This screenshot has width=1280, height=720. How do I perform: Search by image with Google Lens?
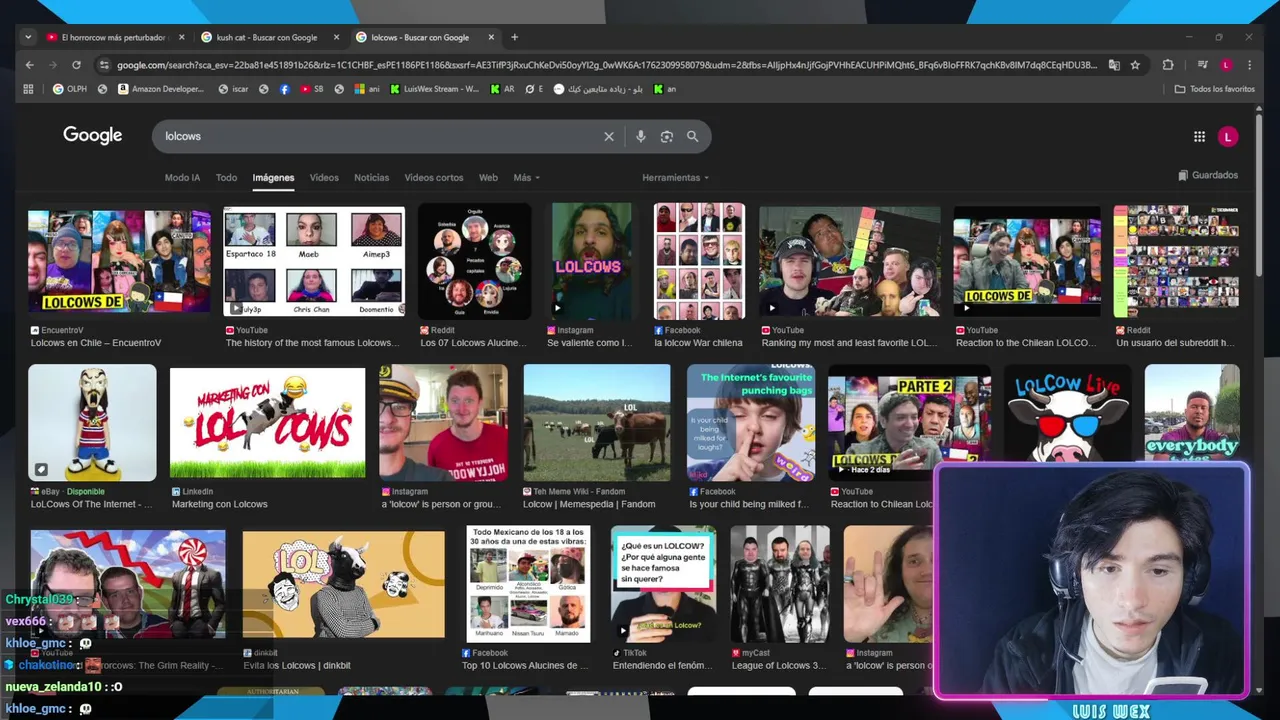click(x=667, y=136)
